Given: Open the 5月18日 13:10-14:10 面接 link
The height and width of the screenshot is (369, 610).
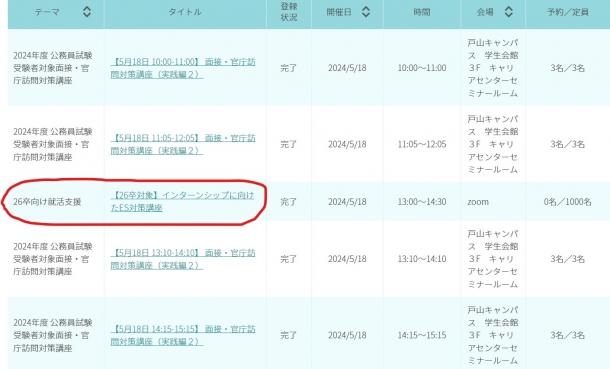Looking at the screenshot, I should tap(183, 259).
